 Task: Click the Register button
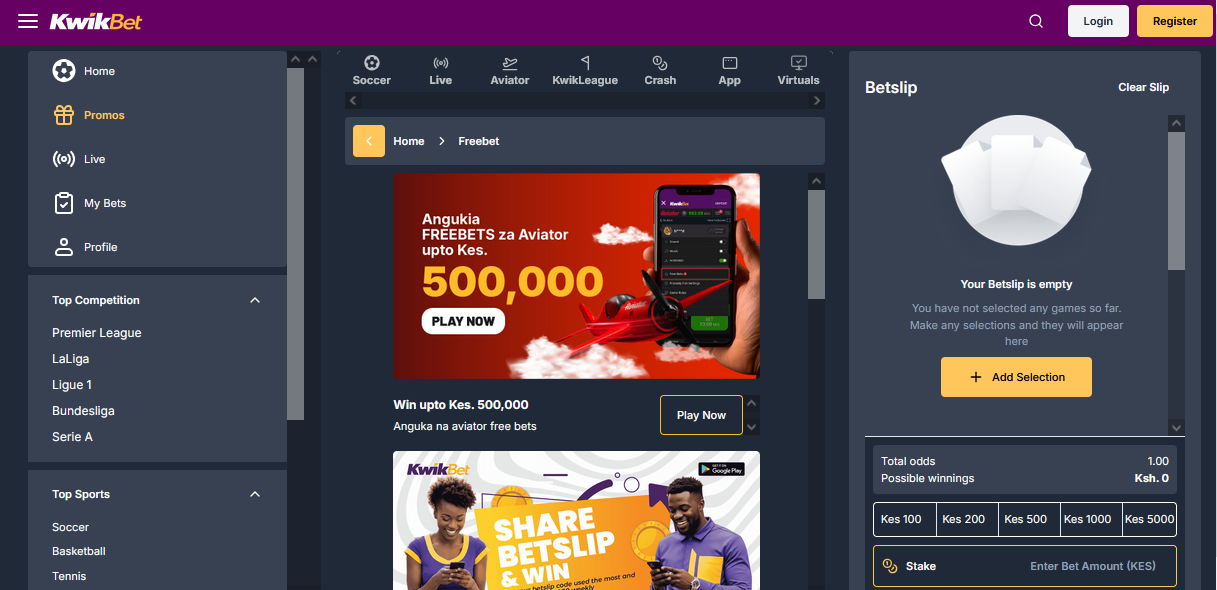(1174, 21)
